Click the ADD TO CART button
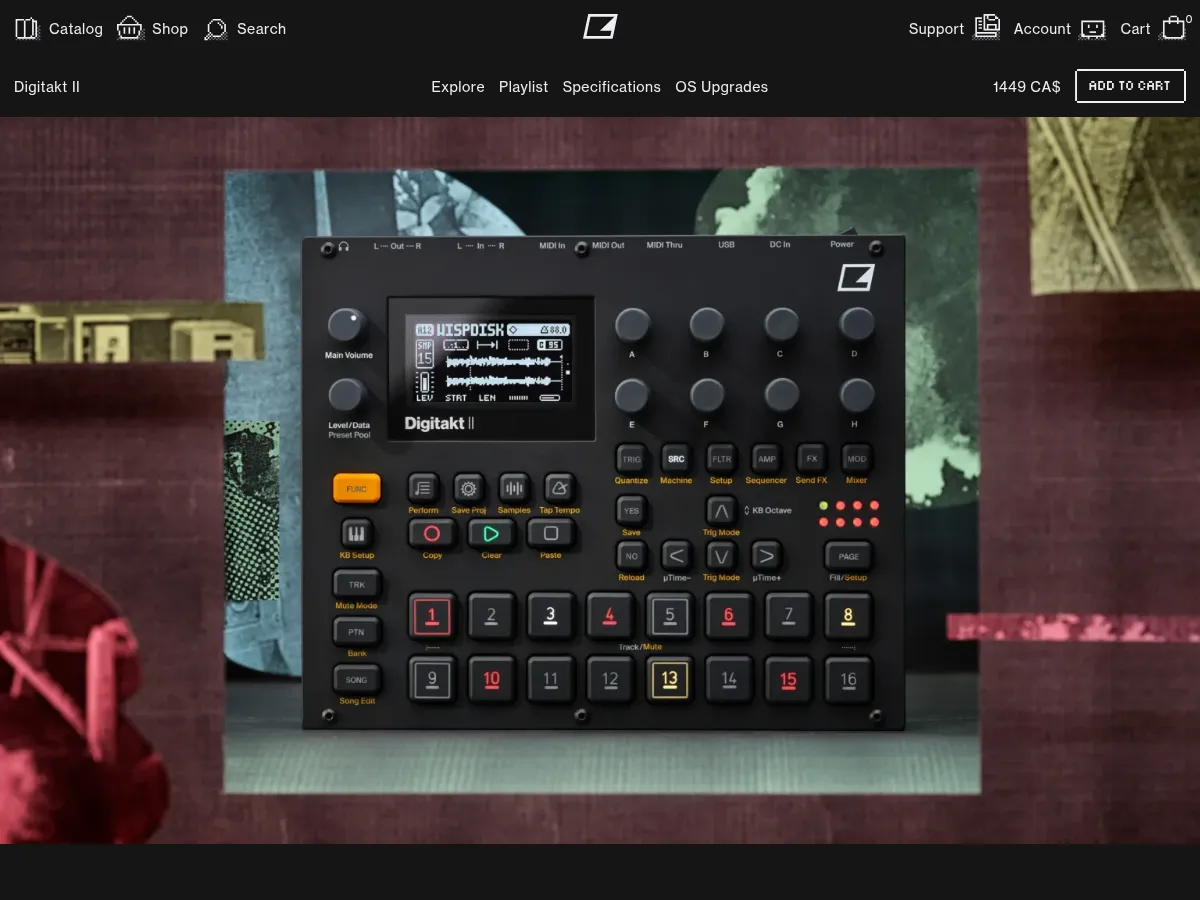1200x900 pixels. (1130, 86)
